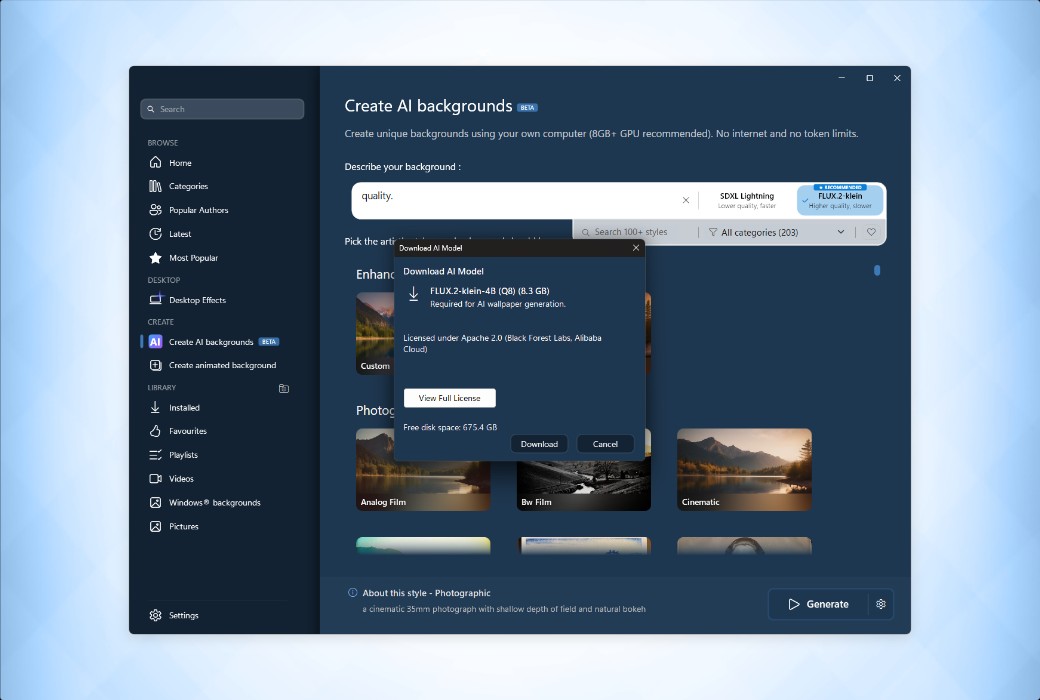The width and height of the screenshot is (1040, 700).
Task: Click the background description text box
Action: coord(515,200)
